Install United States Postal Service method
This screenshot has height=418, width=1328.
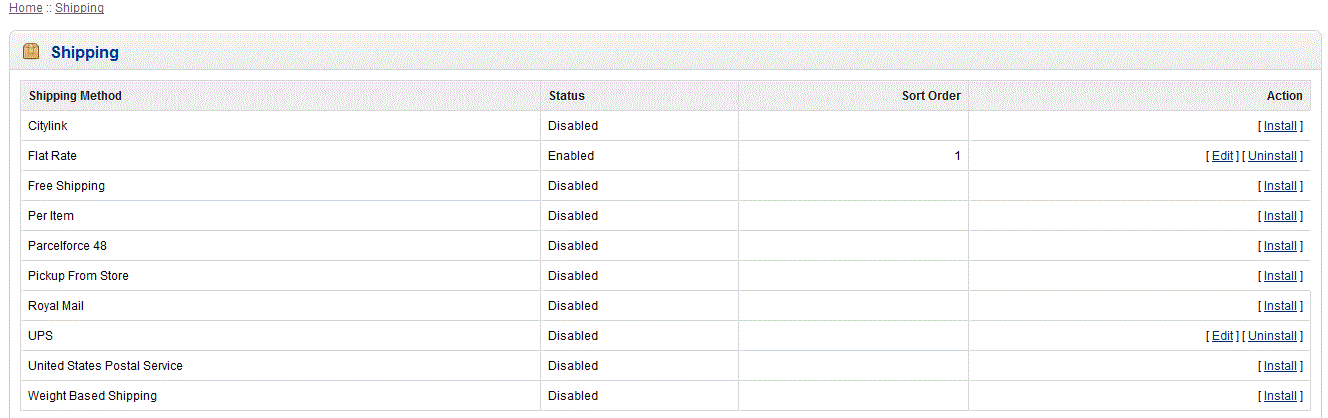[x=1280, y=366]
